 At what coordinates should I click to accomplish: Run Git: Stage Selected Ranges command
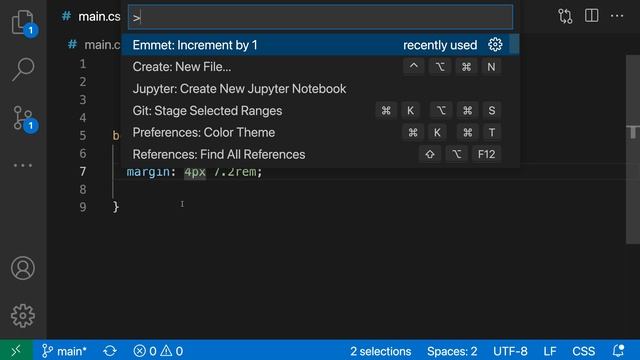coord(320,111)
